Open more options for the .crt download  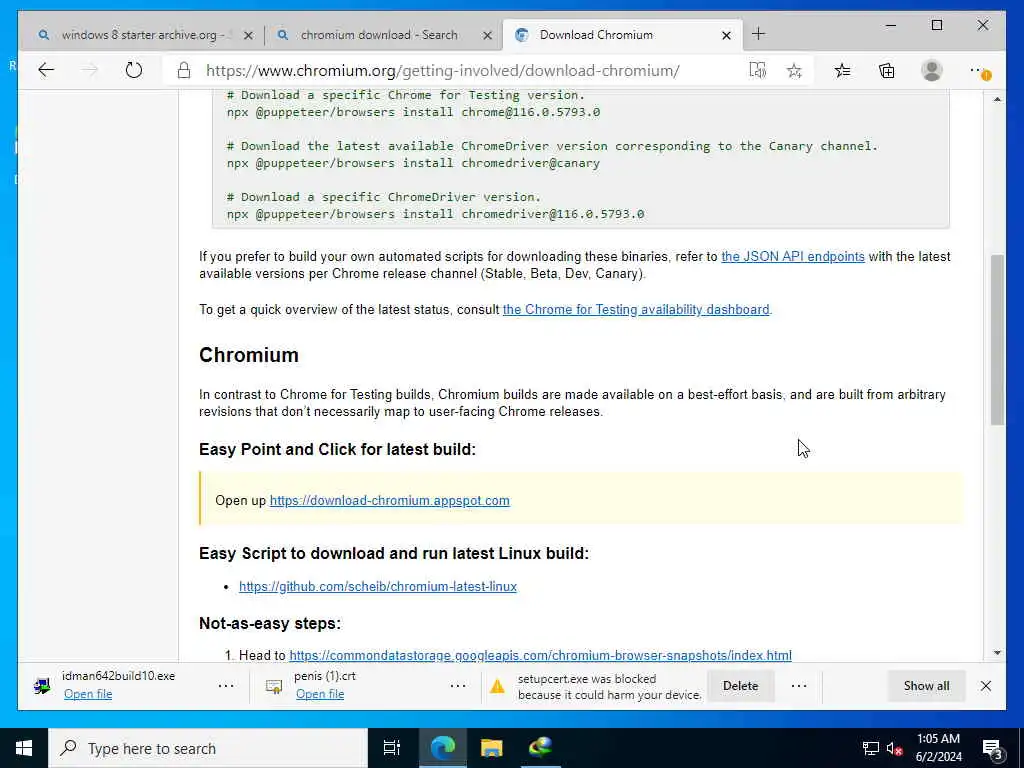(458, 686)
